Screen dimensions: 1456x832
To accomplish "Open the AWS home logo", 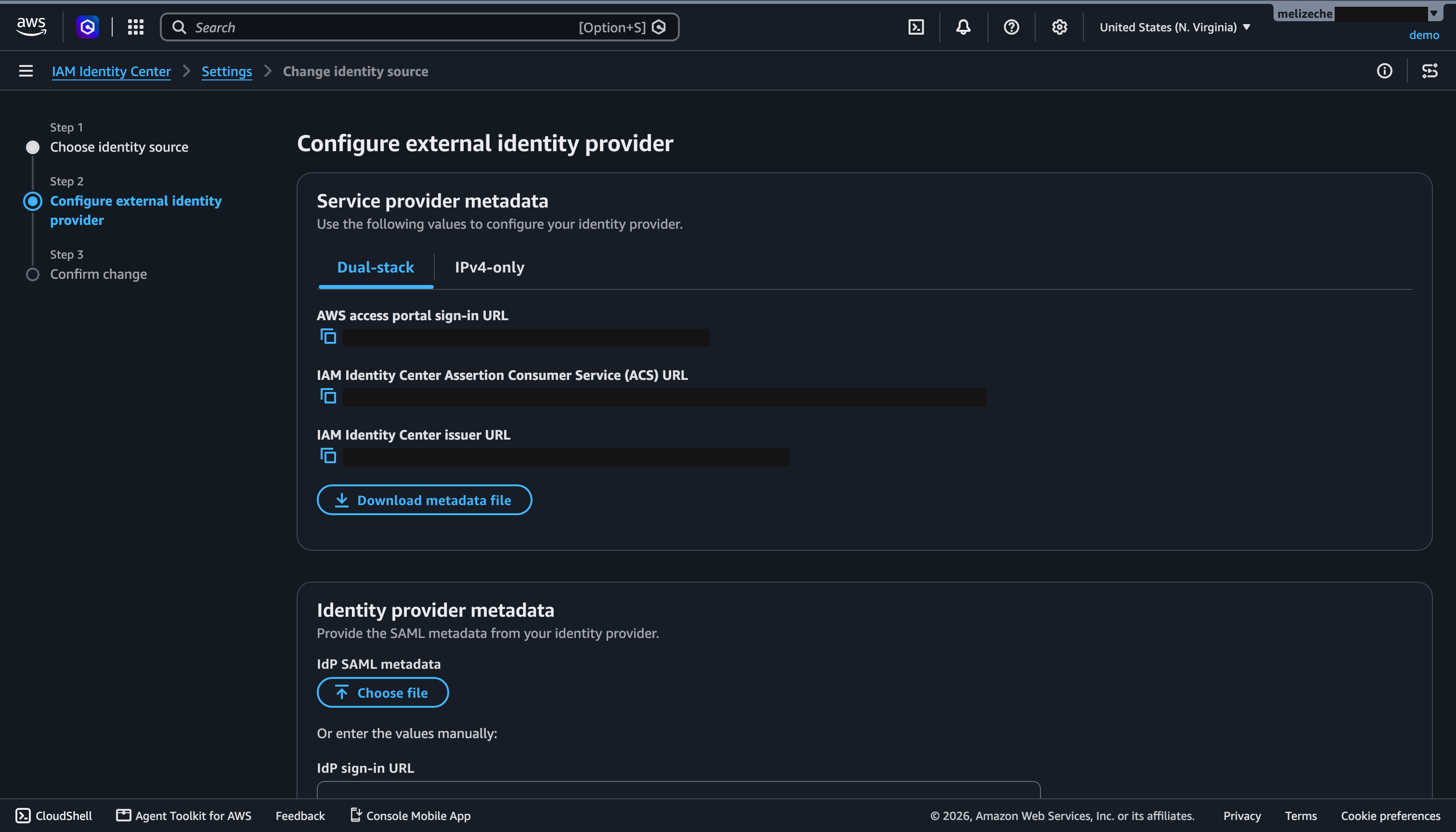I will pos(31,27).
